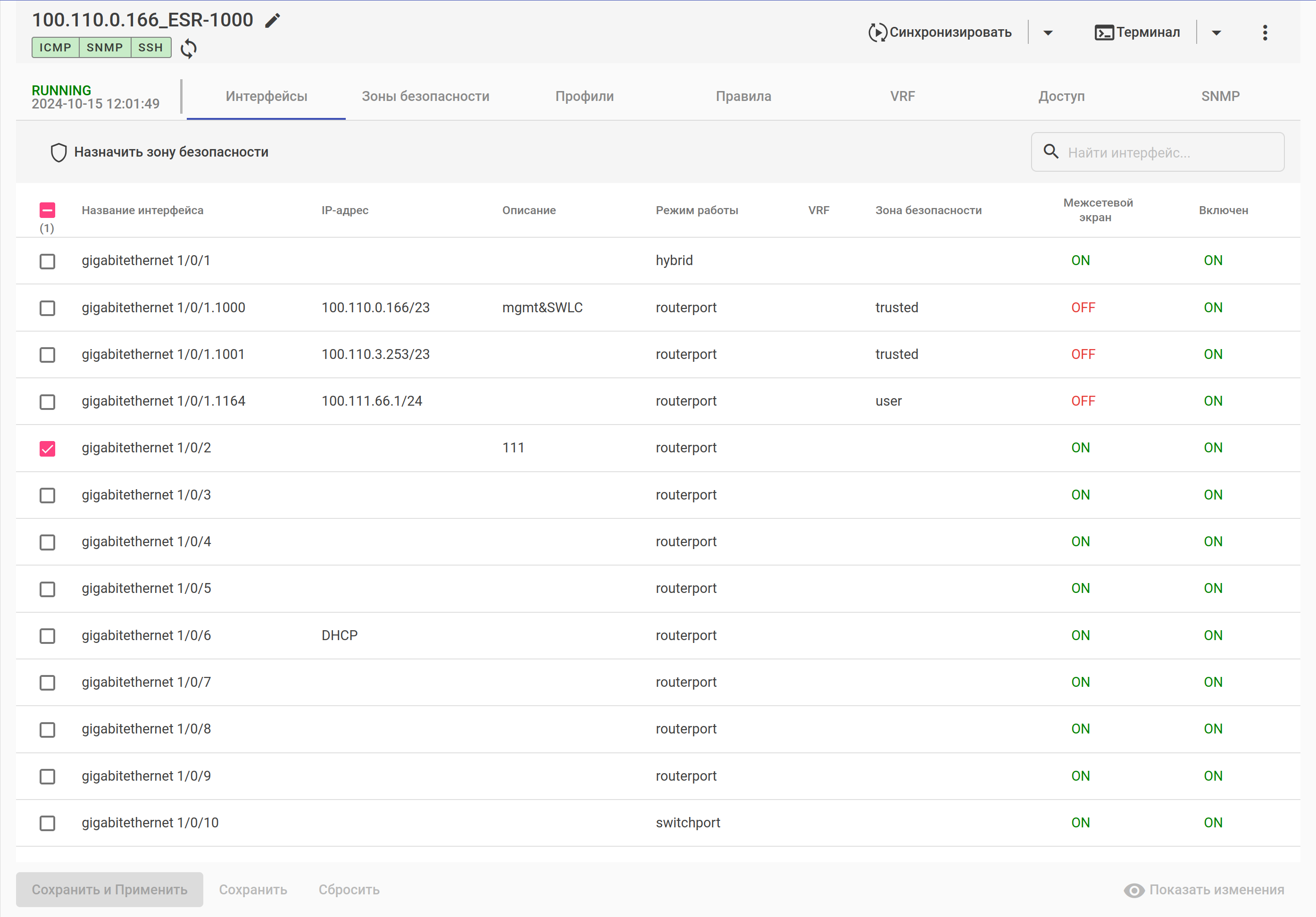This screenshot has width=1316, height=917.
Task: Expand the Синхронизировать dropdown arrow
Action: [1048, 33]
